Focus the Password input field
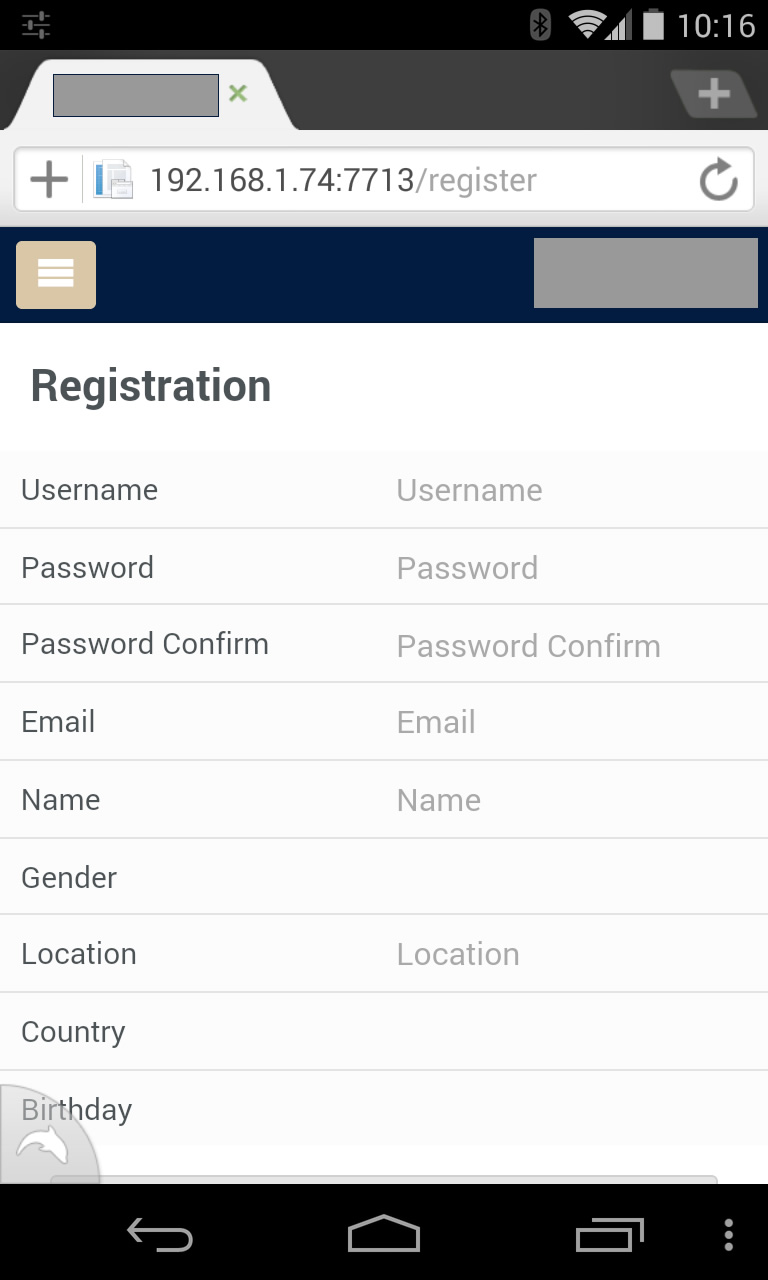This screenshot has height=1280, width=768. pyautogui.click(x=570, y=568)
